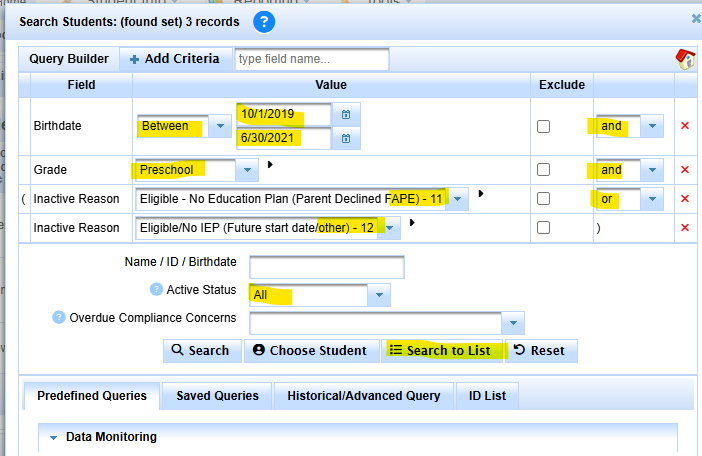This screenshot has height=456, width=702.
Task: Delete the Eligible/No IEP criteria row
Action: click(685, 228)
